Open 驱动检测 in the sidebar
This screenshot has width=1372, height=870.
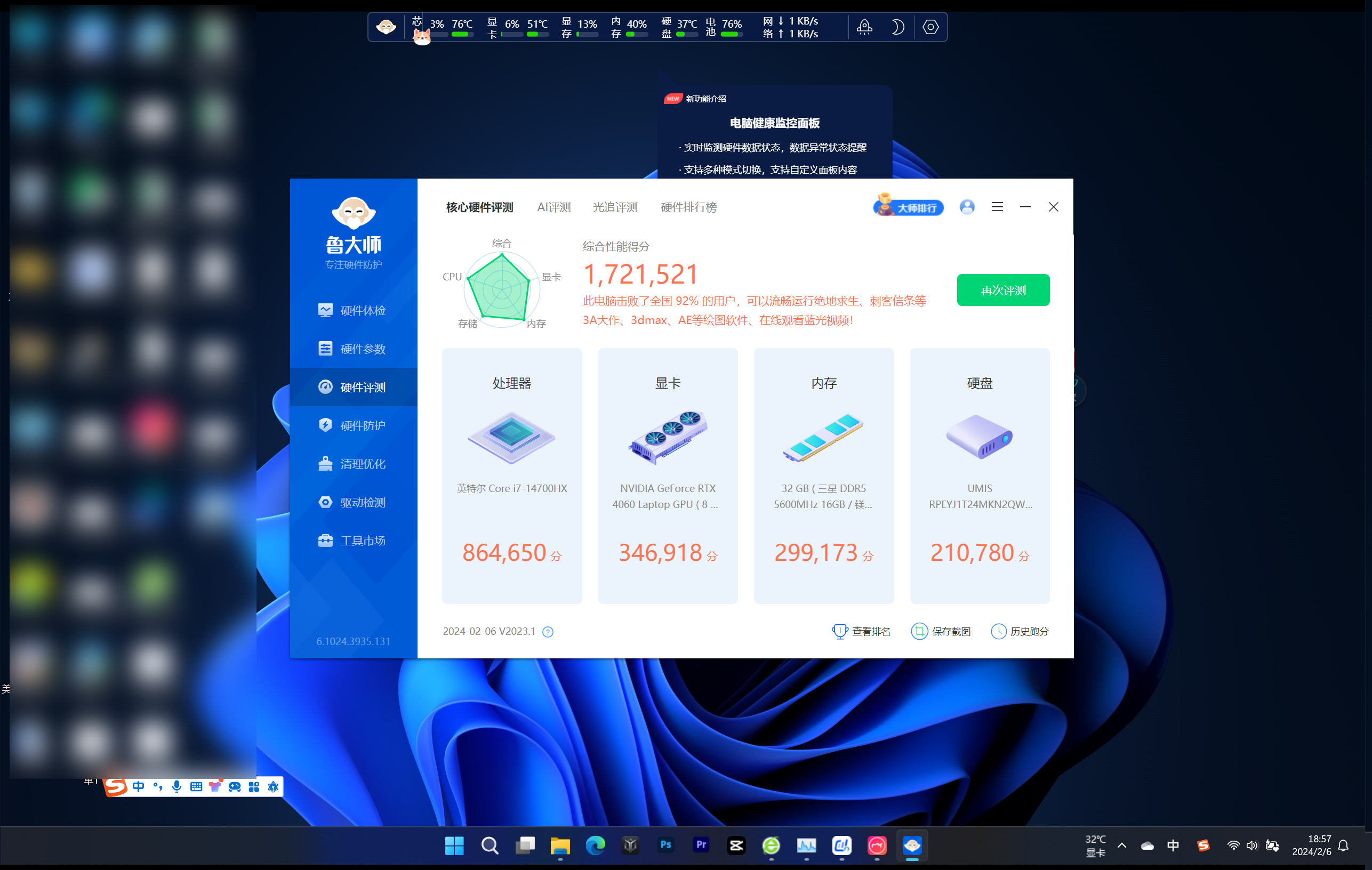click(x=353, y=503)
